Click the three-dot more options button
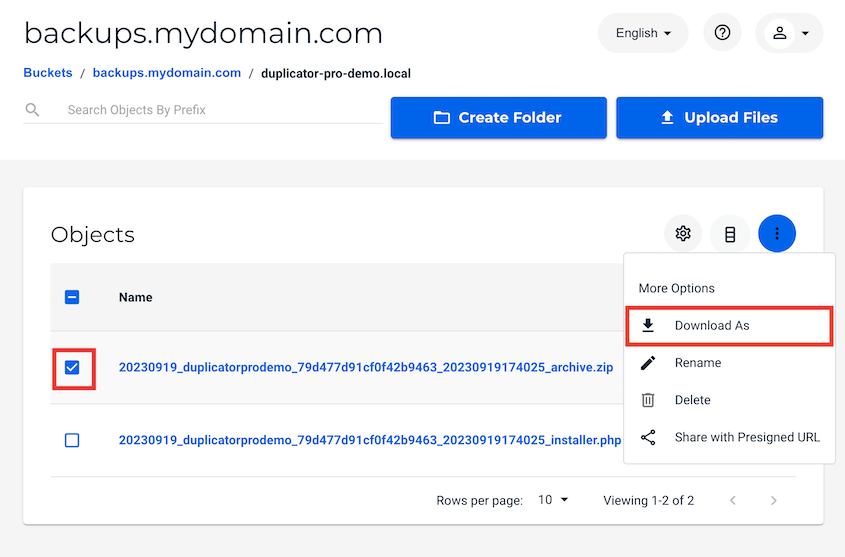The image size is (845, 557). [777, 233]
